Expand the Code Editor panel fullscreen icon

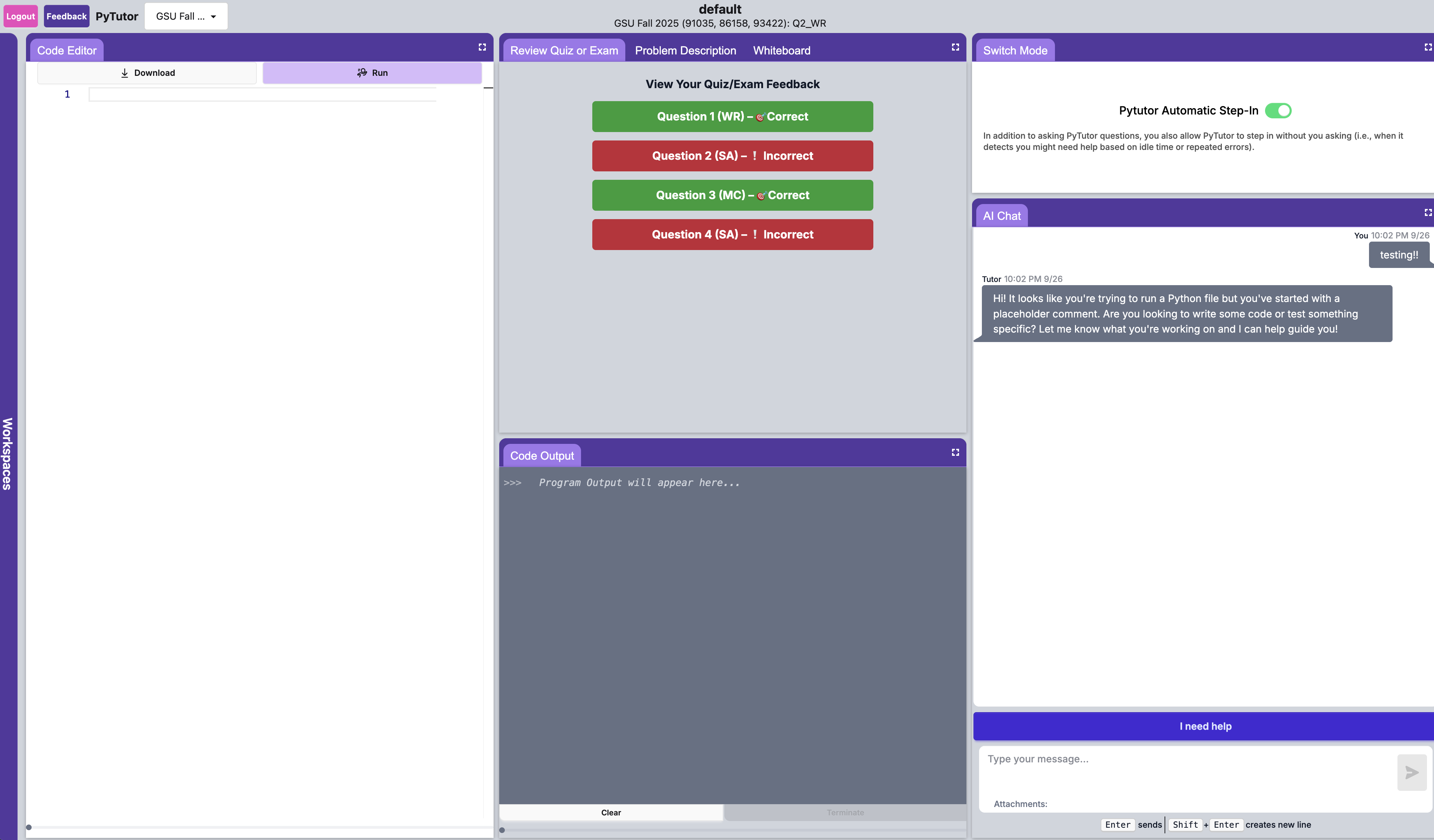click(x=482, y=47)
